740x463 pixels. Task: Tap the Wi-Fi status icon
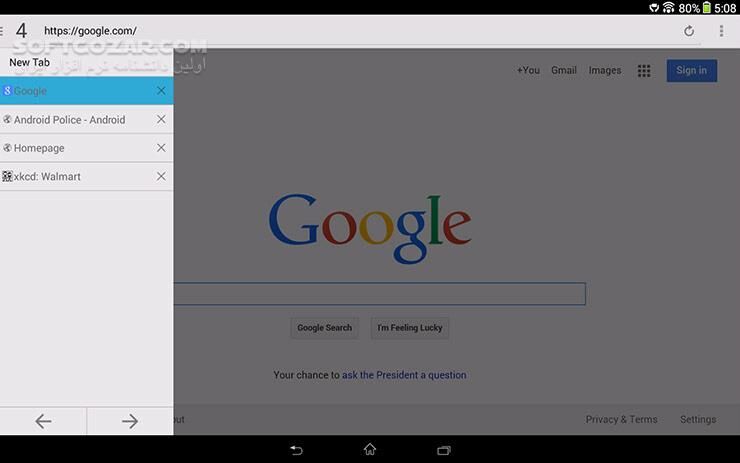tap(668, 8)
